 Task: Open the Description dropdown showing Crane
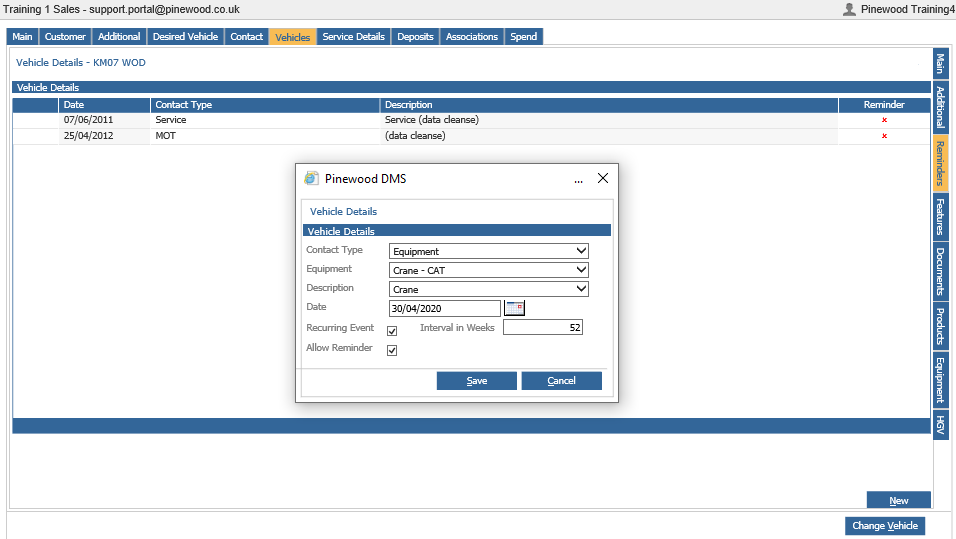pyautogui.click(x=488, y=288)
